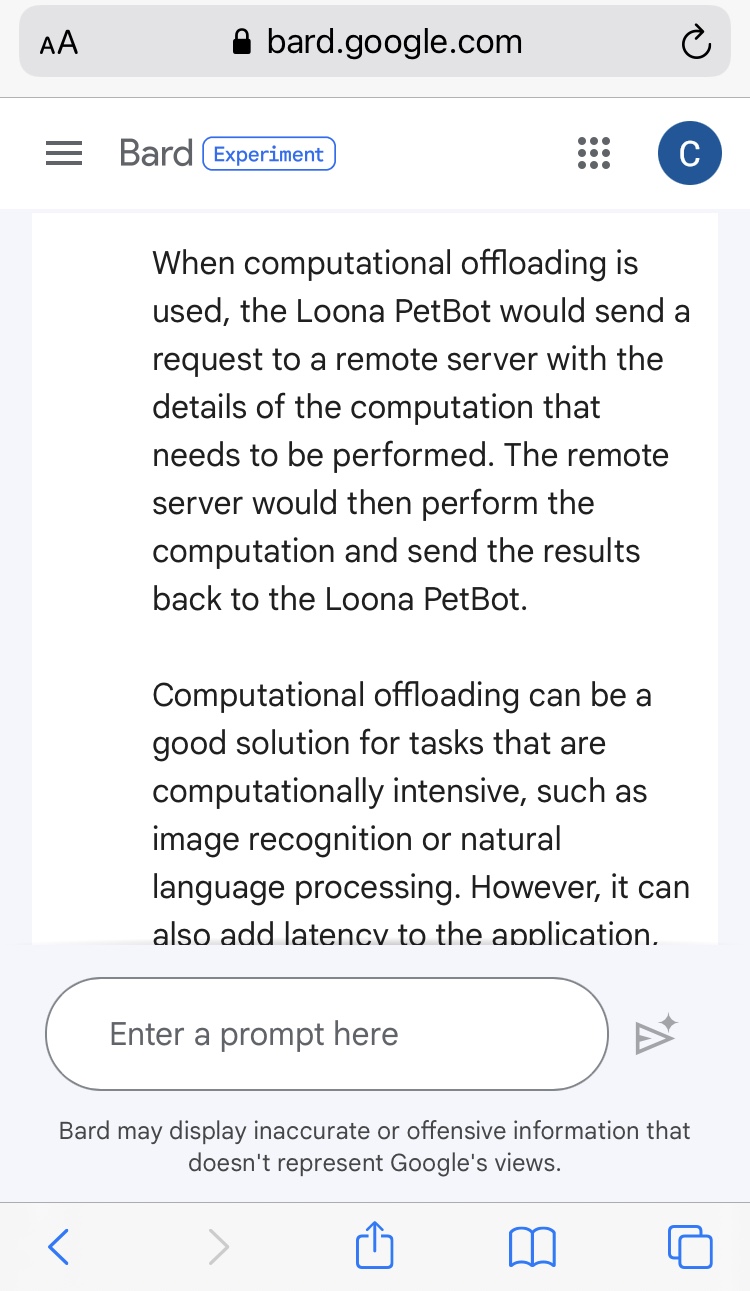Go back with Safari's back arrow

click(x=59, y=1246)
